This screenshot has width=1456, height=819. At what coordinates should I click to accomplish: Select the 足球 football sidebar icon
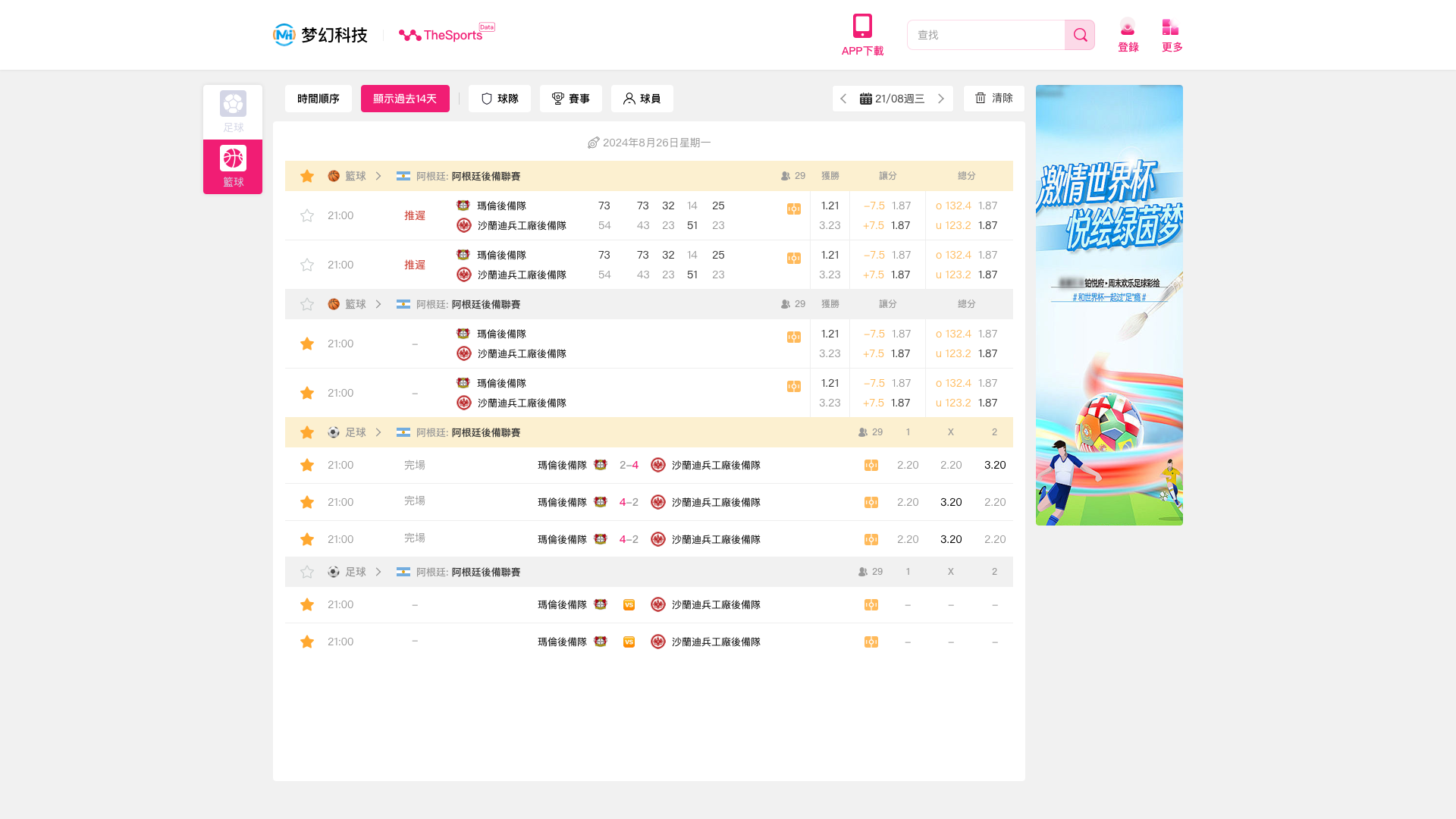(x=233, y=104)
